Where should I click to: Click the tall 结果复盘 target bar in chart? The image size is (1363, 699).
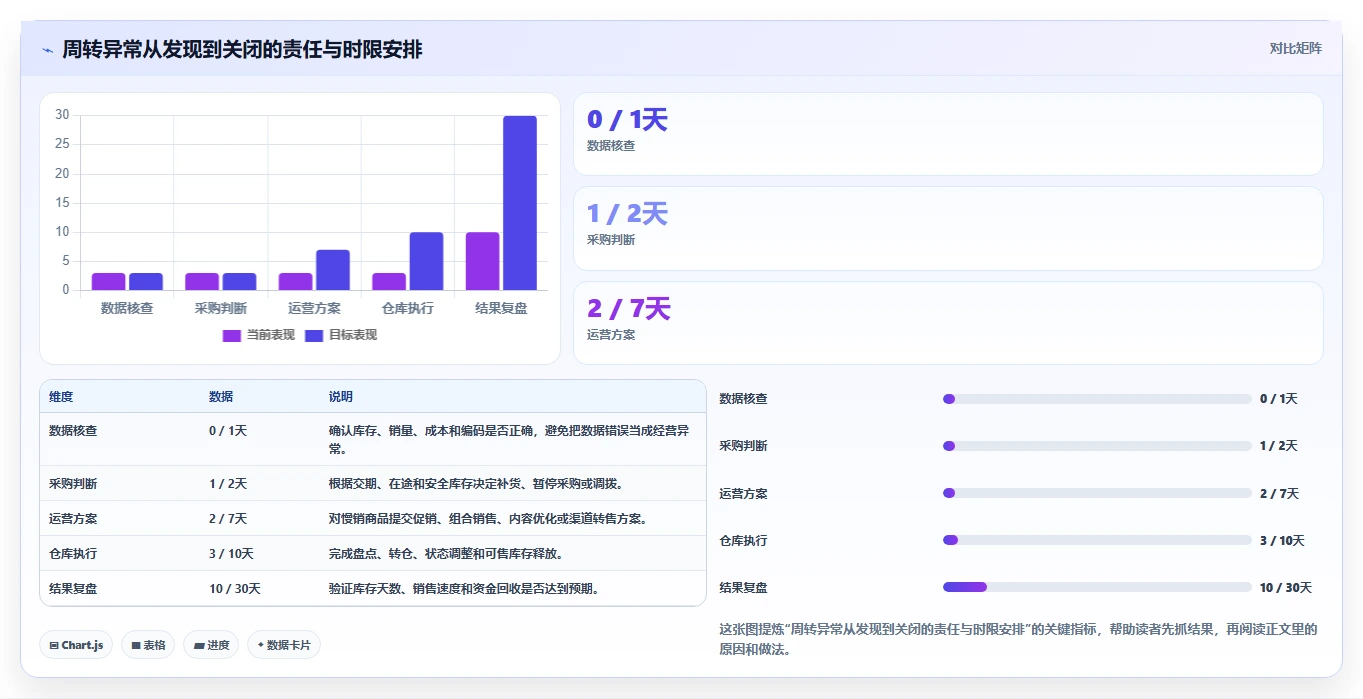(x=520, y=203)
